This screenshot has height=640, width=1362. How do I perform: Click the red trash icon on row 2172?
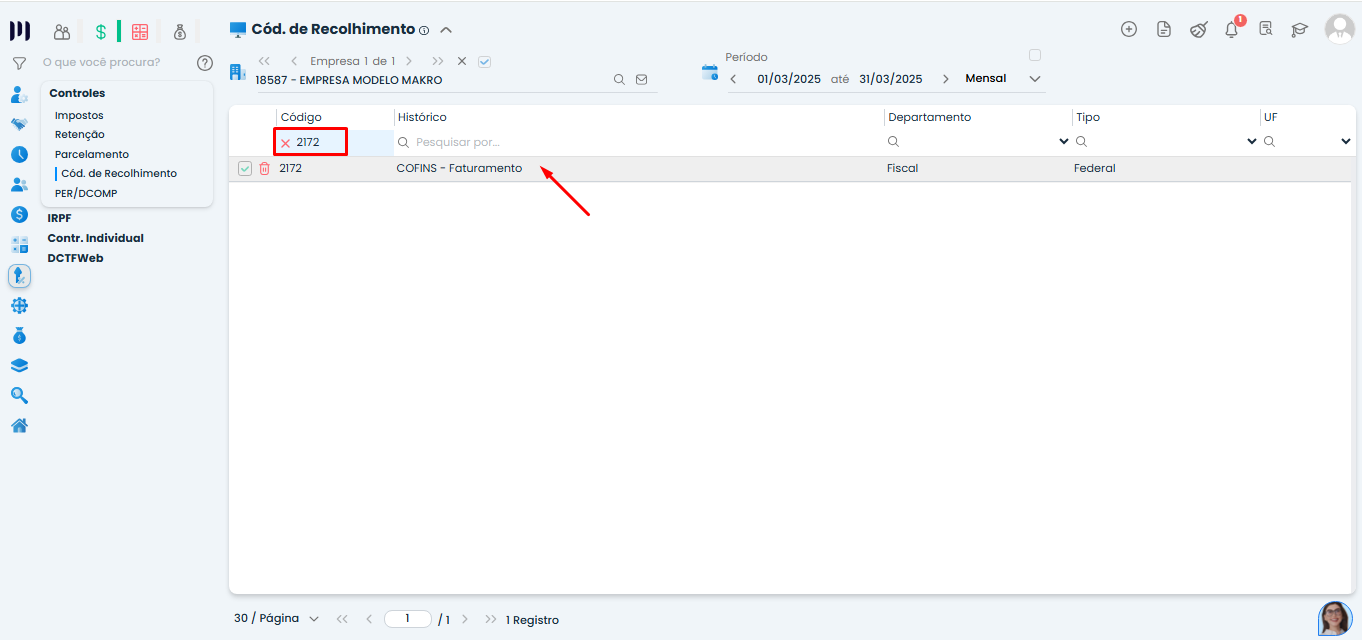pos(264,169)
